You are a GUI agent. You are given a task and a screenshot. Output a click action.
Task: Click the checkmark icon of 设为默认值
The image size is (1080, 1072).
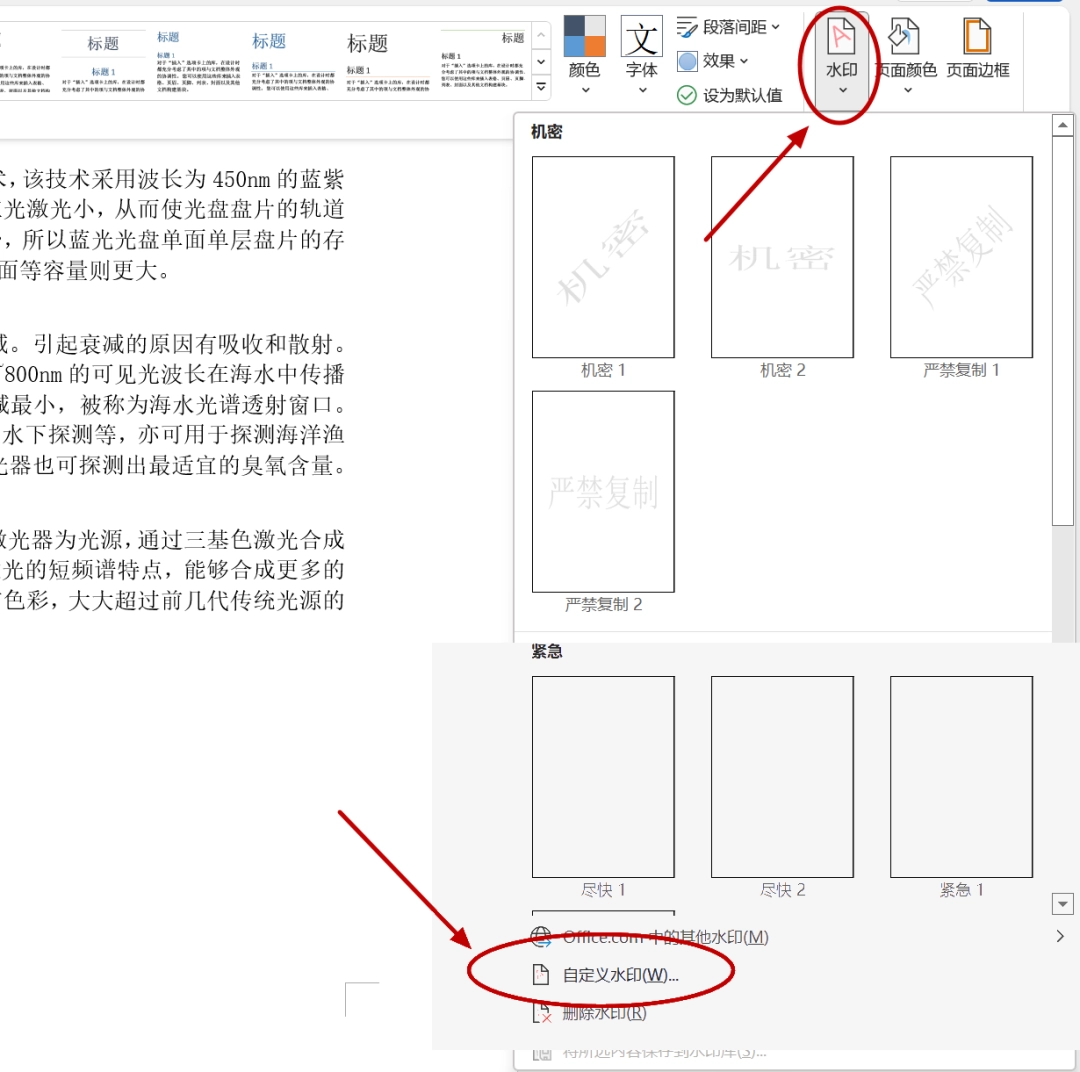pos(687,95)
